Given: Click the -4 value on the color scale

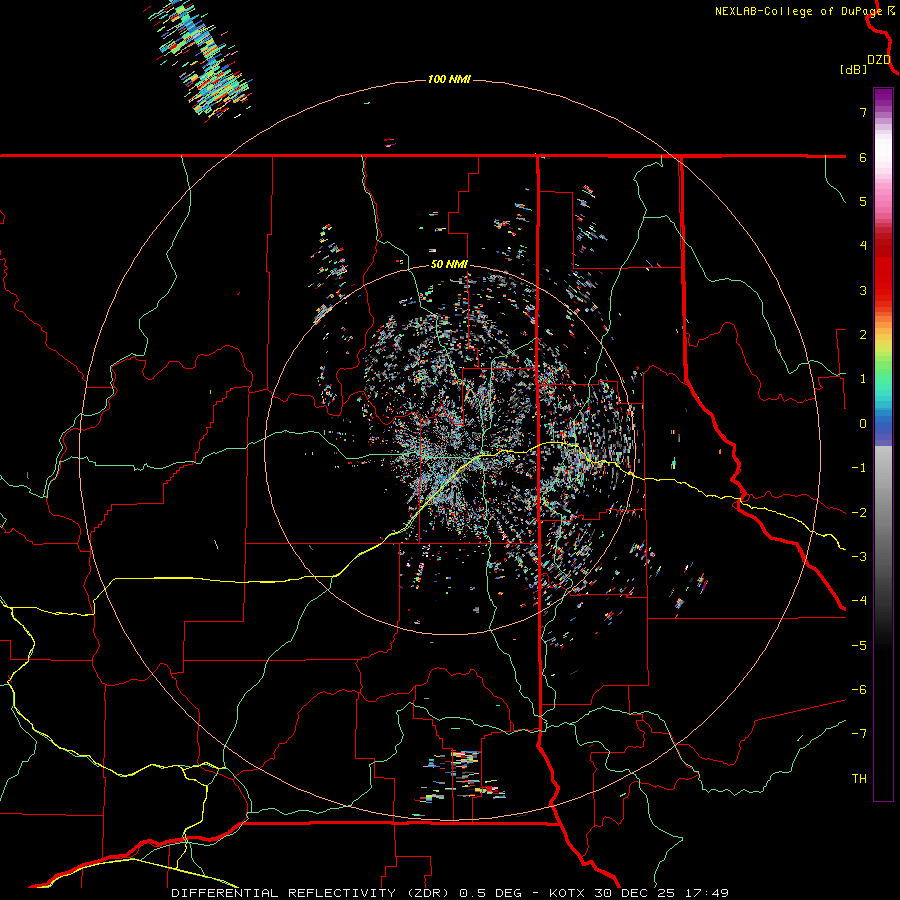Looking at the screenshot, I should click(859, 601).
